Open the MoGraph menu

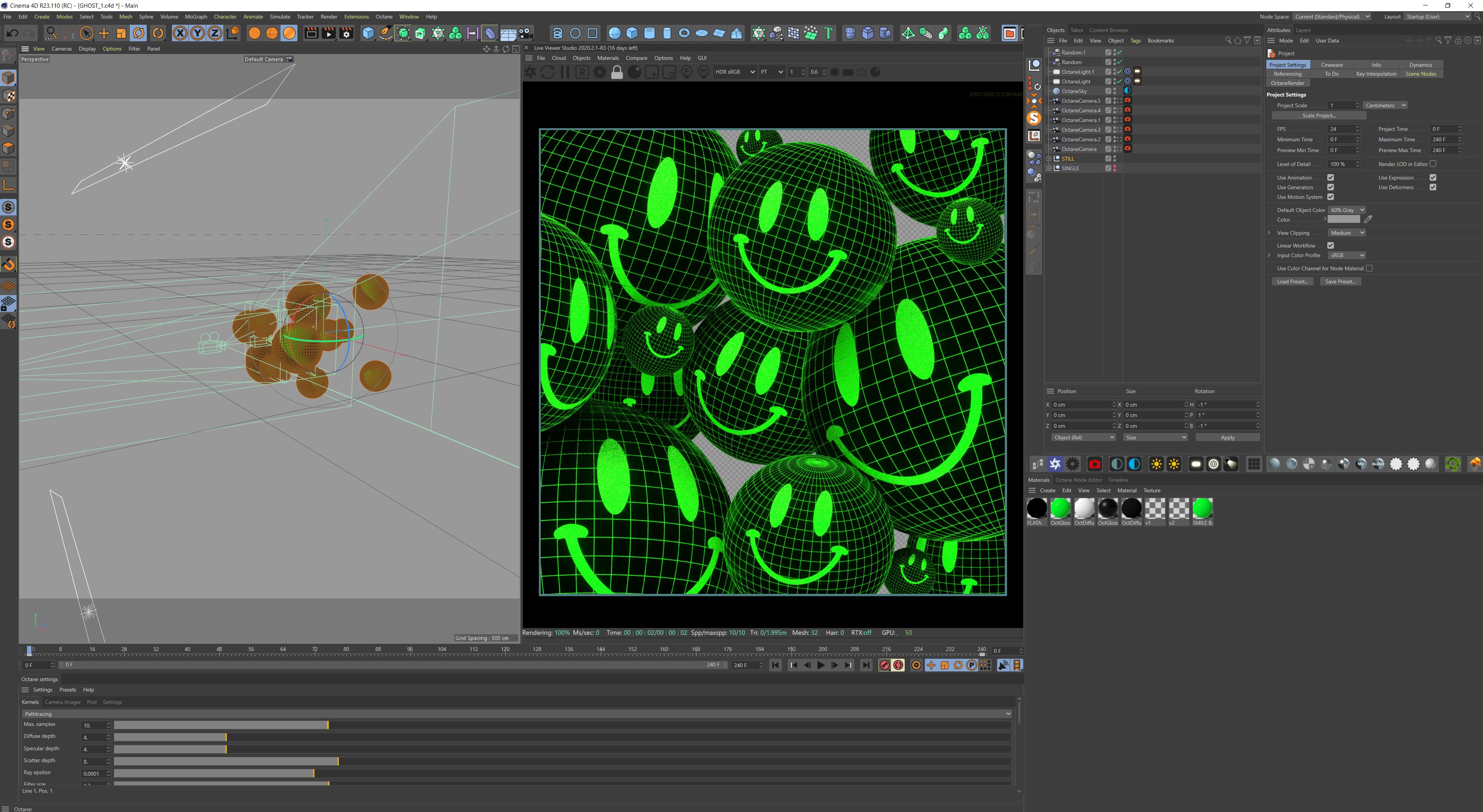coord(196,17)
